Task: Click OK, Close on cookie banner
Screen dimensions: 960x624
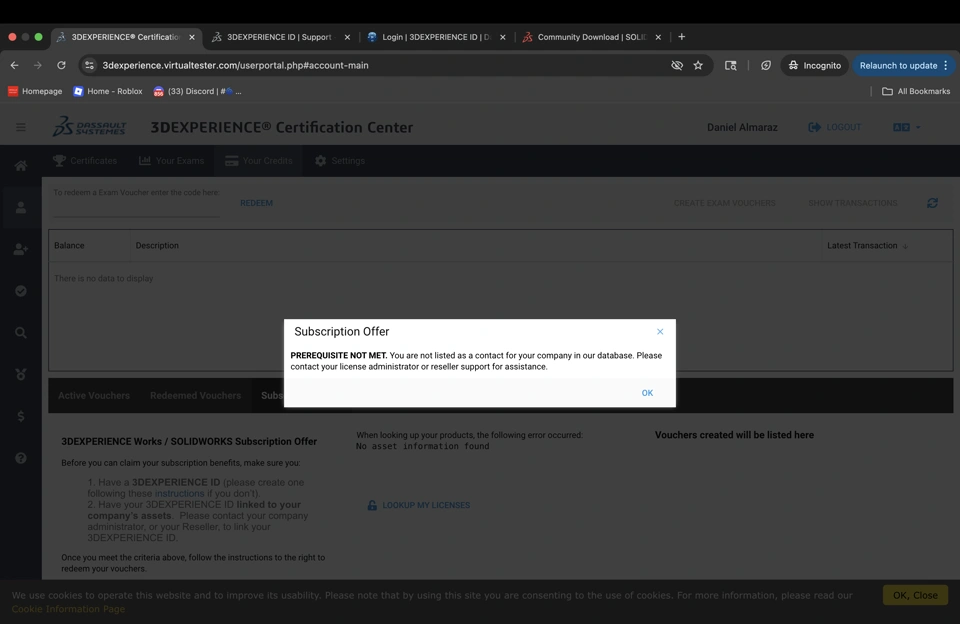Action: [x=915, y=595]
